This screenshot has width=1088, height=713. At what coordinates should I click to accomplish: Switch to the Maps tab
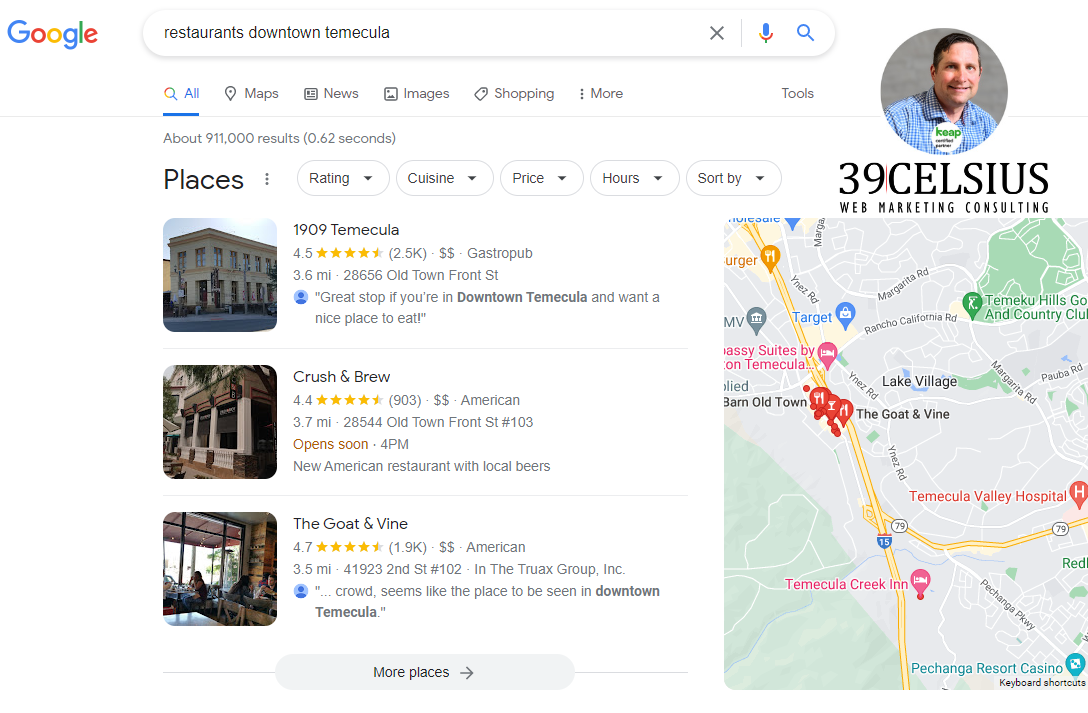[x=251, y=94]
